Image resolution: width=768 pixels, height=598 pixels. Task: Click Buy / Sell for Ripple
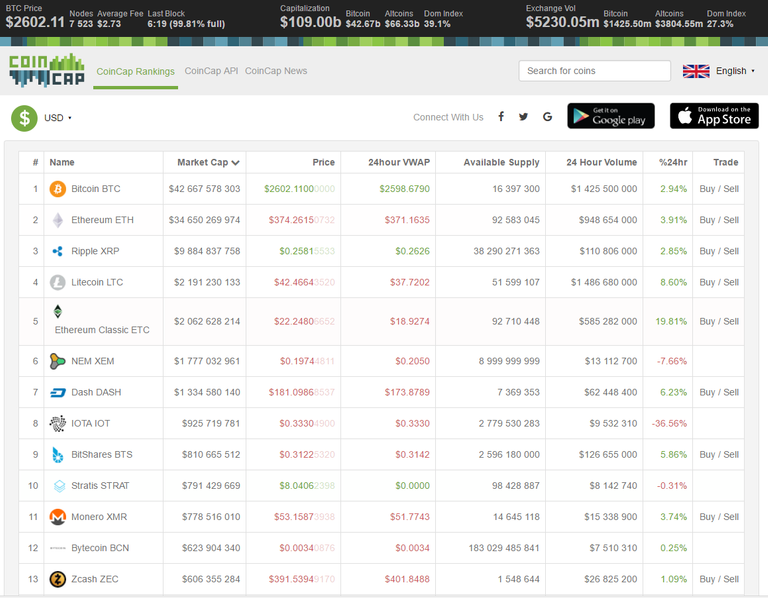(x=719, y=251)
